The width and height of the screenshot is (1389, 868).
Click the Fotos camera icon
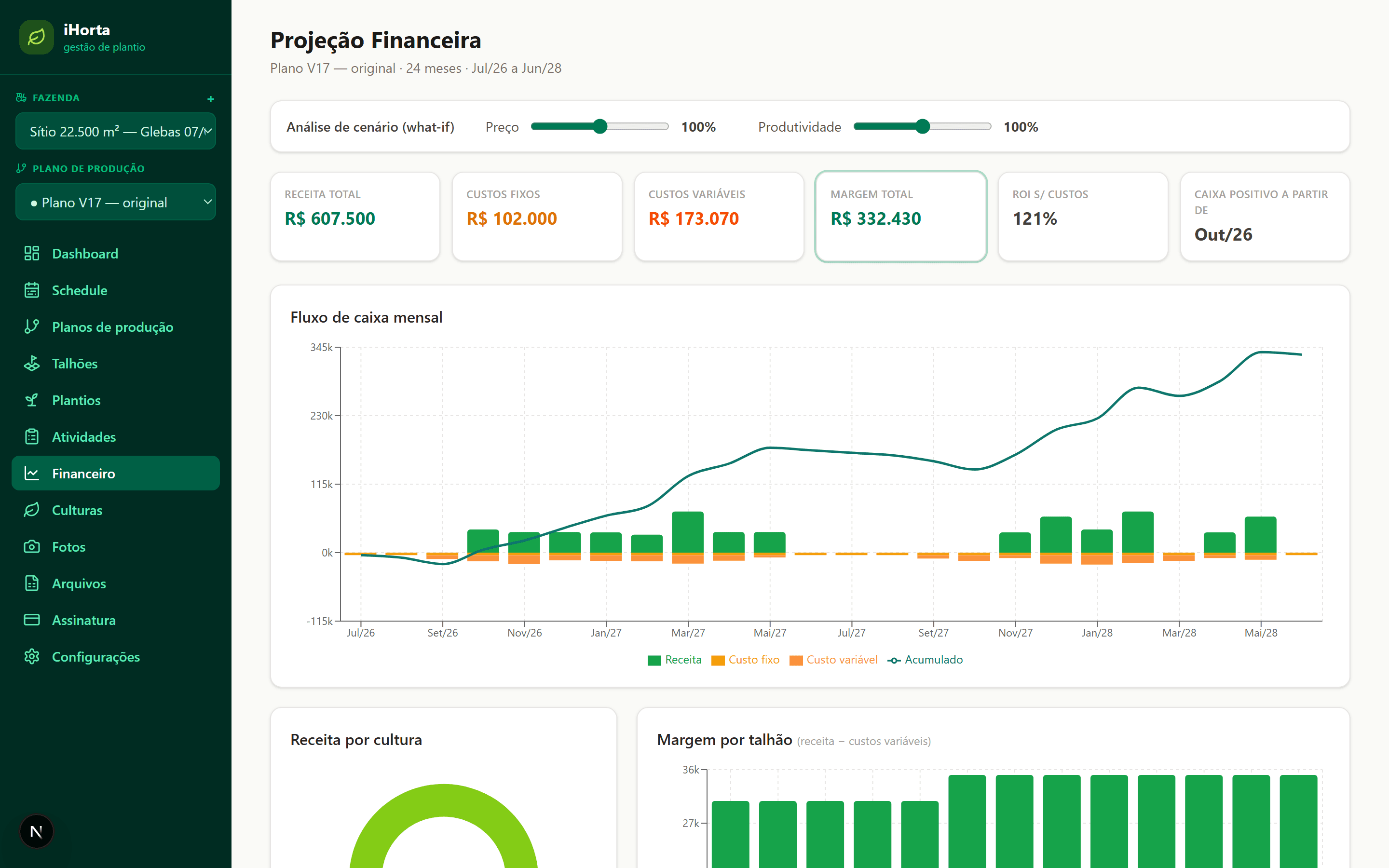click(31, 546)
